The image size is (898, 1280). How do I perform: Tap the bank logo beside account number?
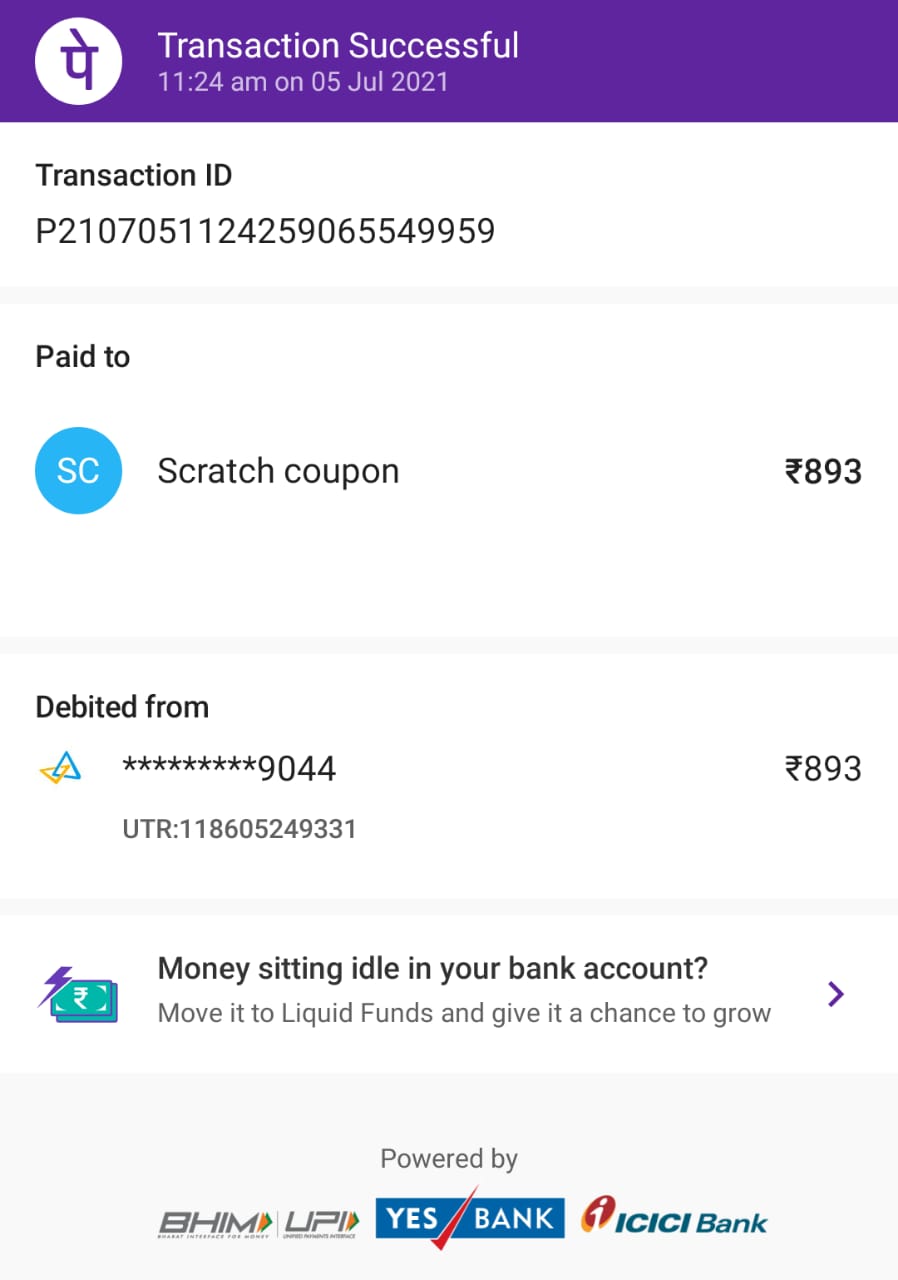(x=60, y=769)
